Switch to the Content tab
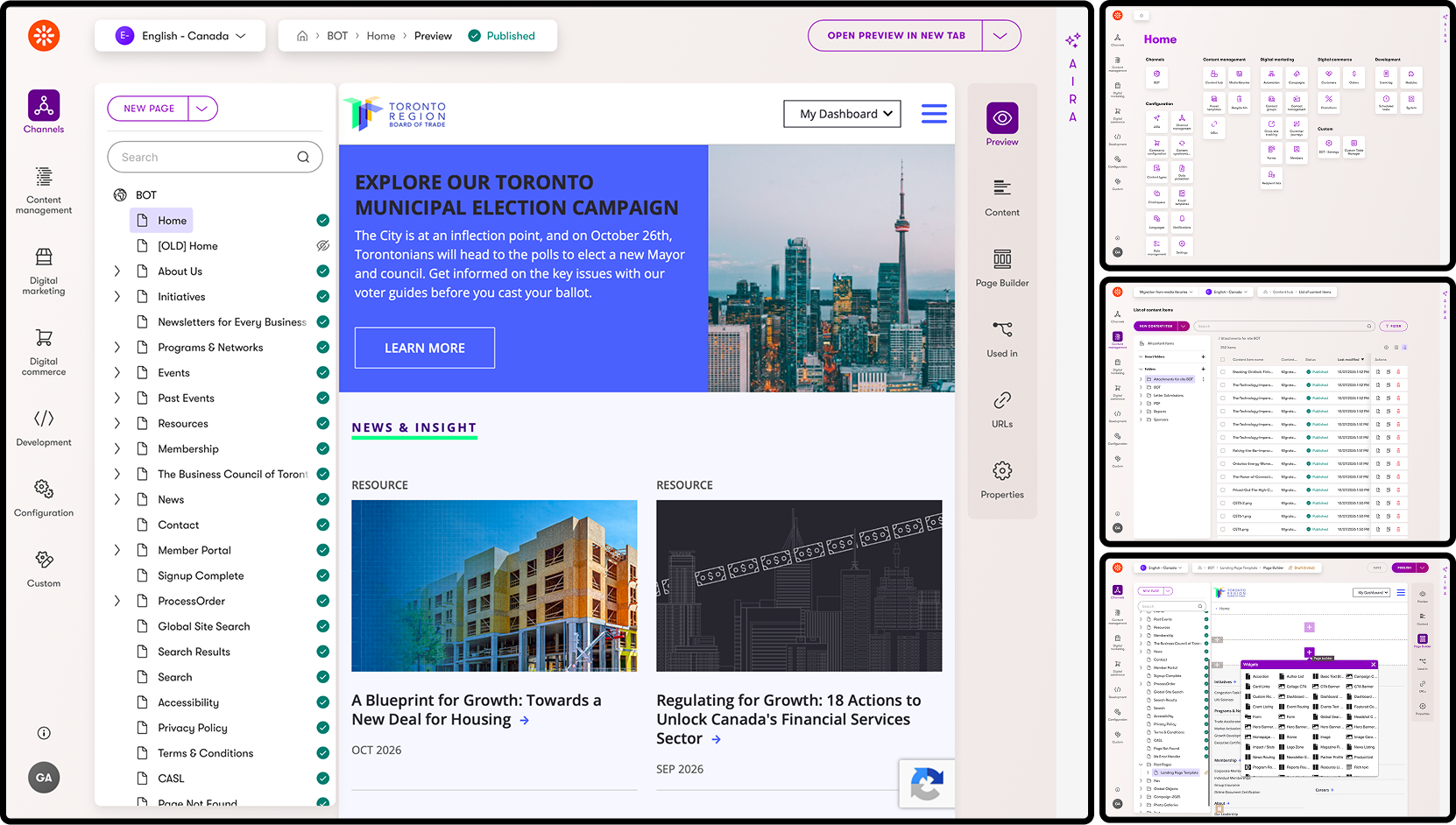Viewport: 1456px width, 825px height. [1002, 197]
